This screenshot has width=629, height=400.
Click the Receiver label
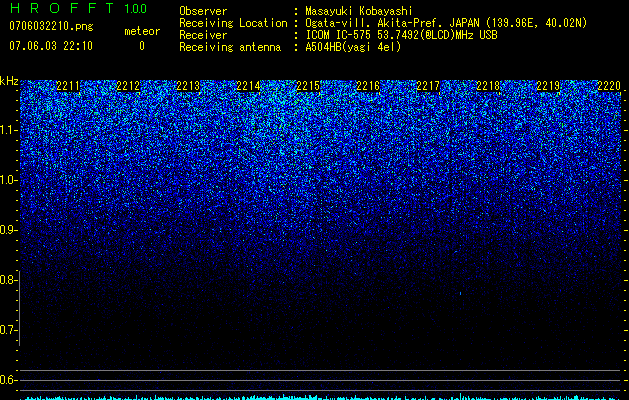[x=203, y=35]
